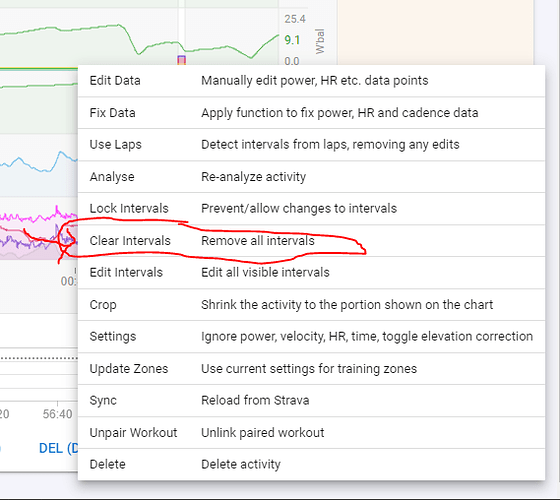Choose Fix Data option
Image resolution: width=560 pixels, height=500 pixels.
311,113
